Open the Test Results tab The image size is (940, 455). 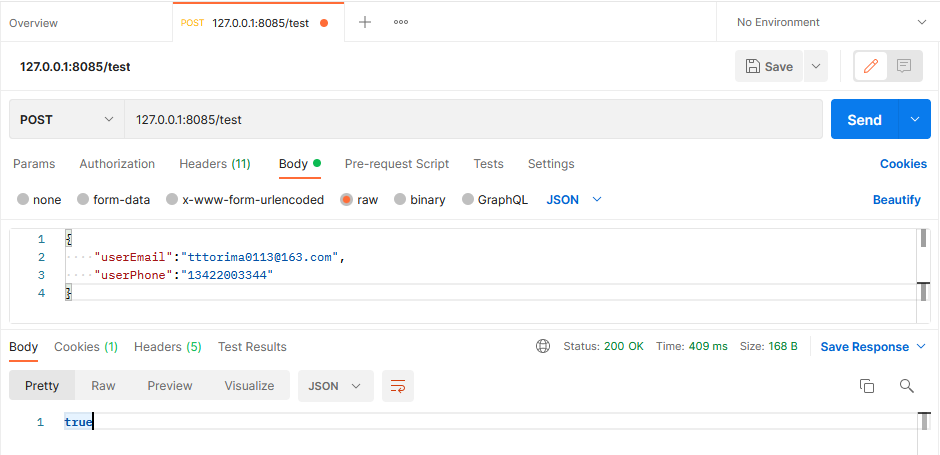tap(252, 346)
